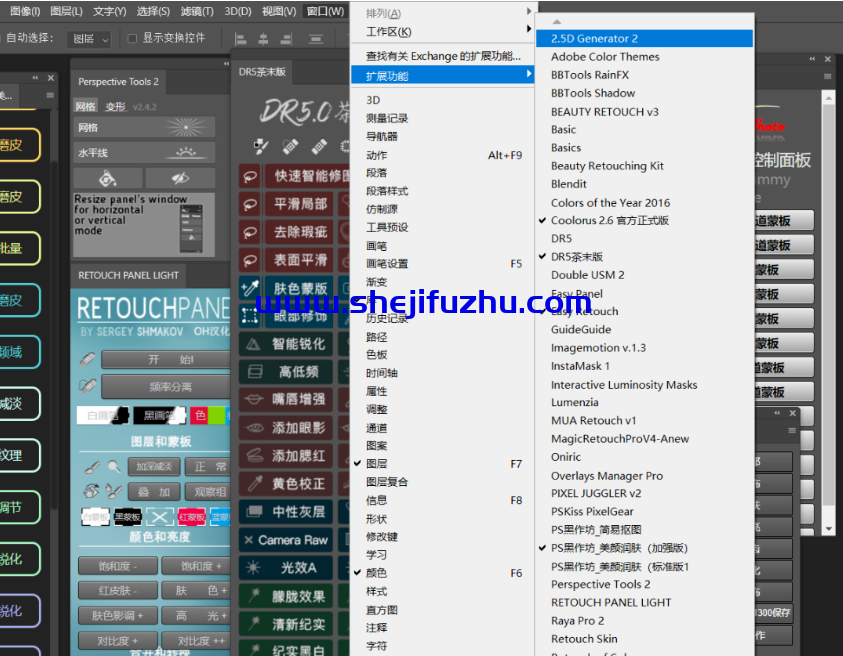Click 网格 grid button in Perspective Tools

144,127
